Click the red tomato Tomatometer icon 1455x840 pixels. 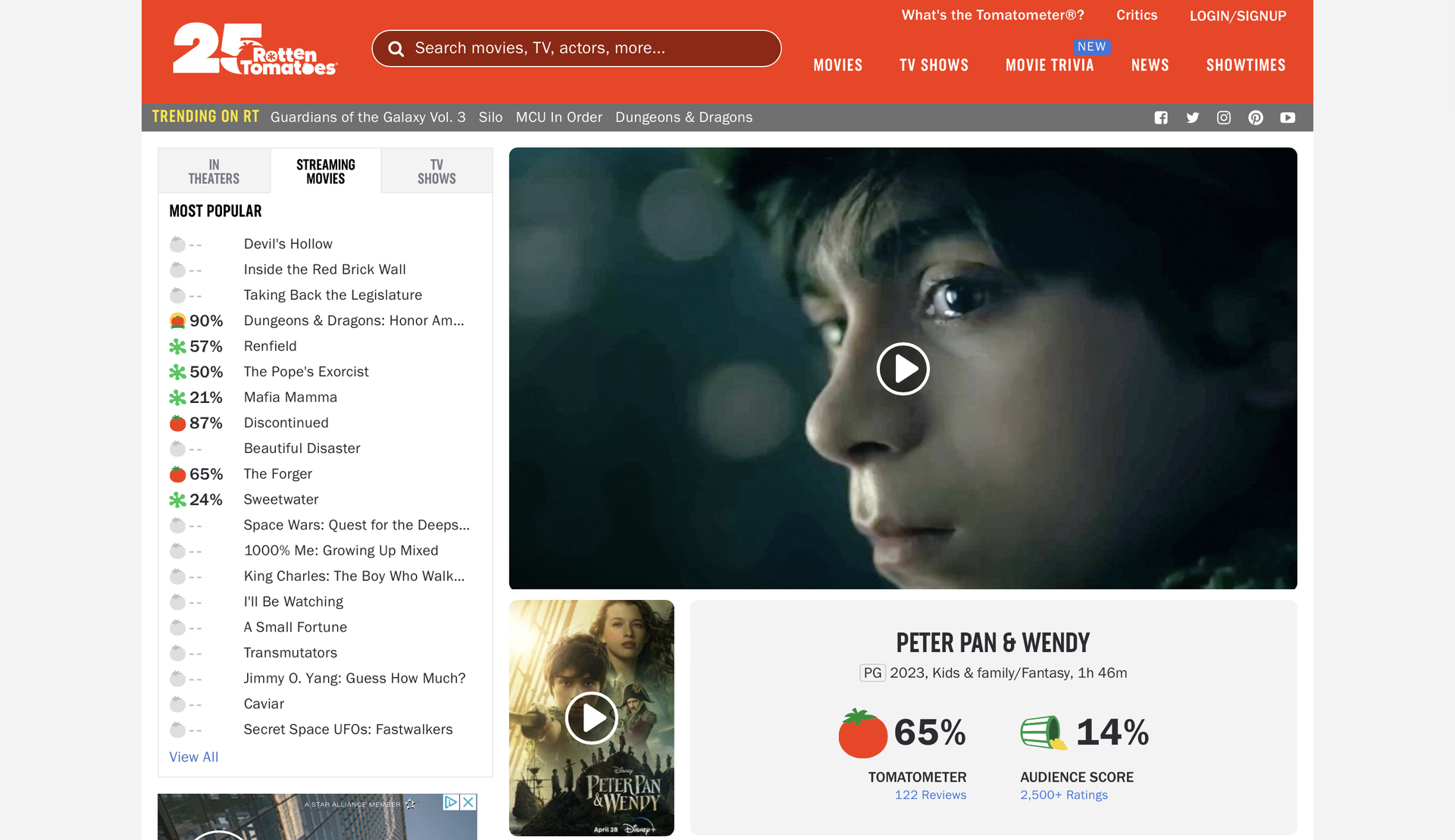point(862,733)
